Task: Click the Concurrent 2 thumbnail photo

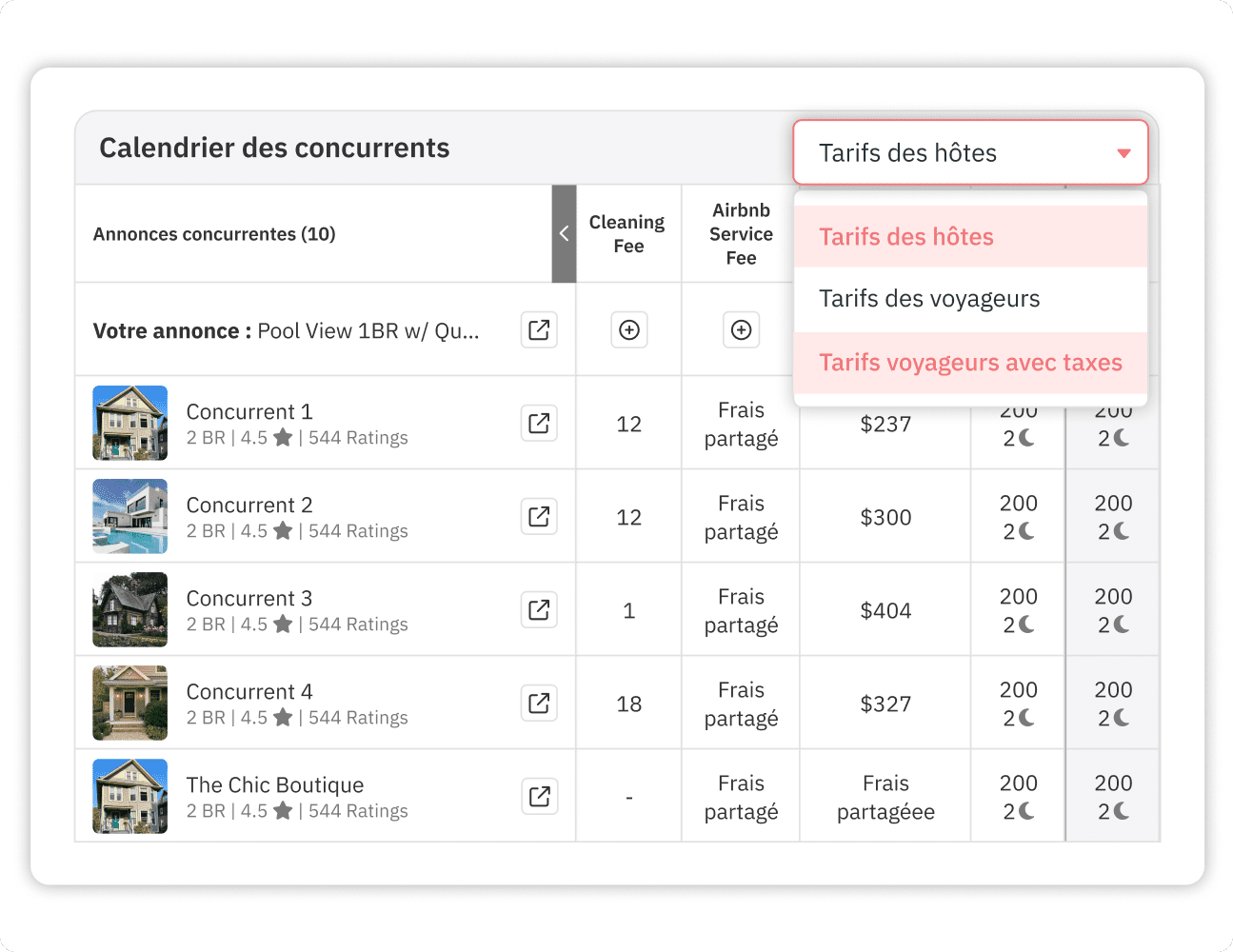Action: click(129, 517)
